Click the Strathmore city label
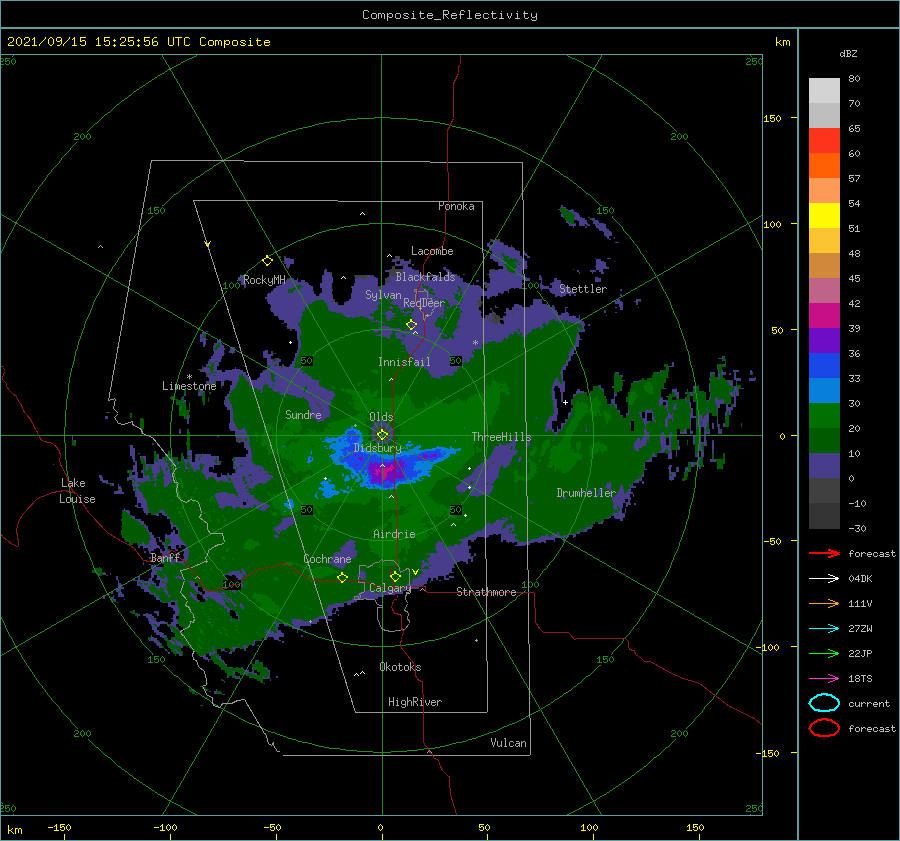Screen dimensions: 900x841 486,592
